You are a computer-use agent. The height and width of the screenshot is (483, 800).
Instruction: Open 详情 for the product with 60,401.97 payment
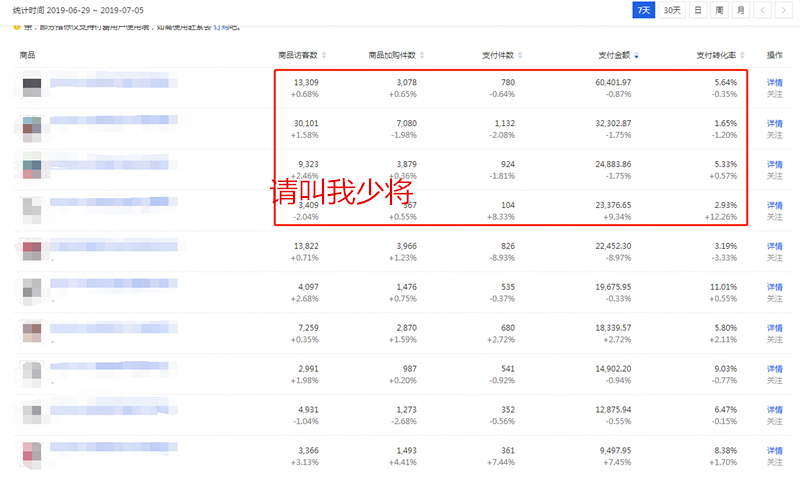tap(774, 82)
